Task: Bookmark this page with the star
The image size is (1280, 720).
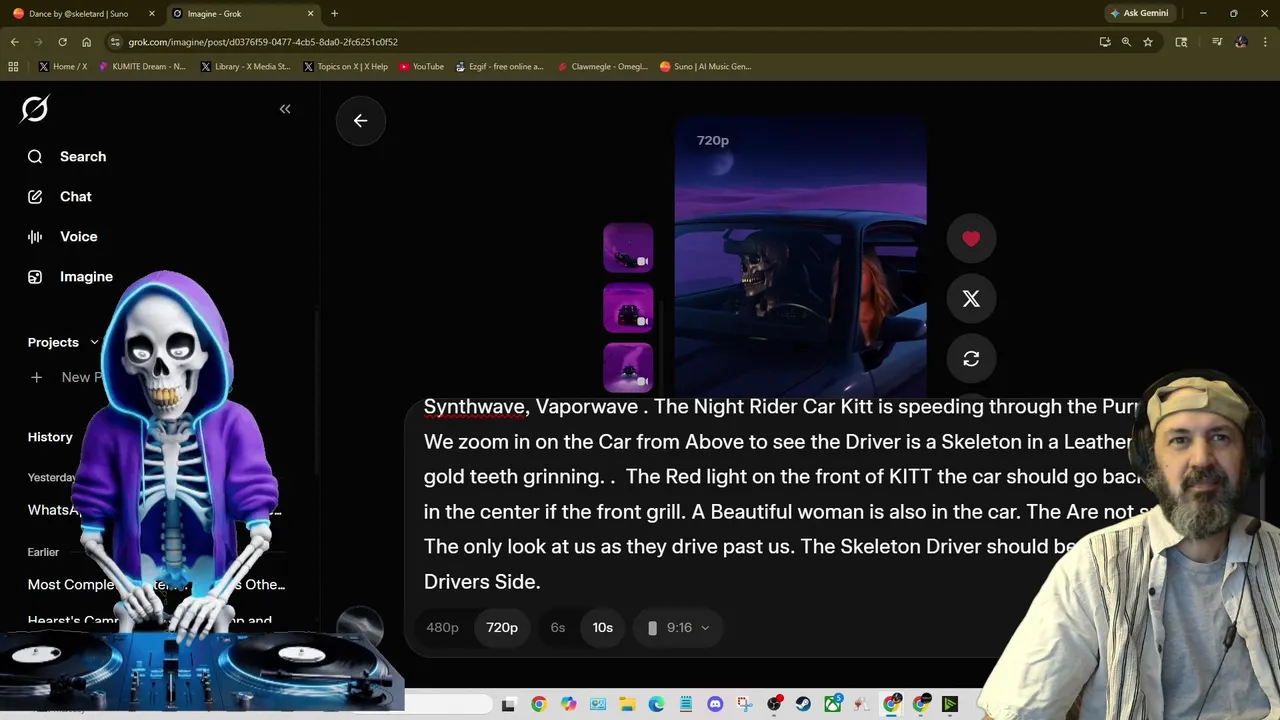Action: point(1148,42)
